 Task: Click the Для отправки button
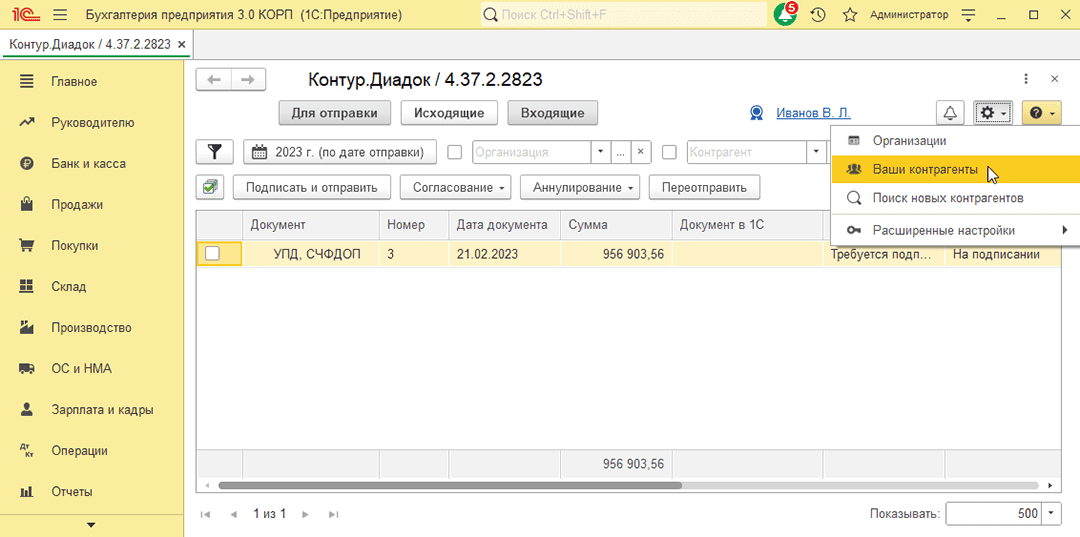(x=335, y=113)
